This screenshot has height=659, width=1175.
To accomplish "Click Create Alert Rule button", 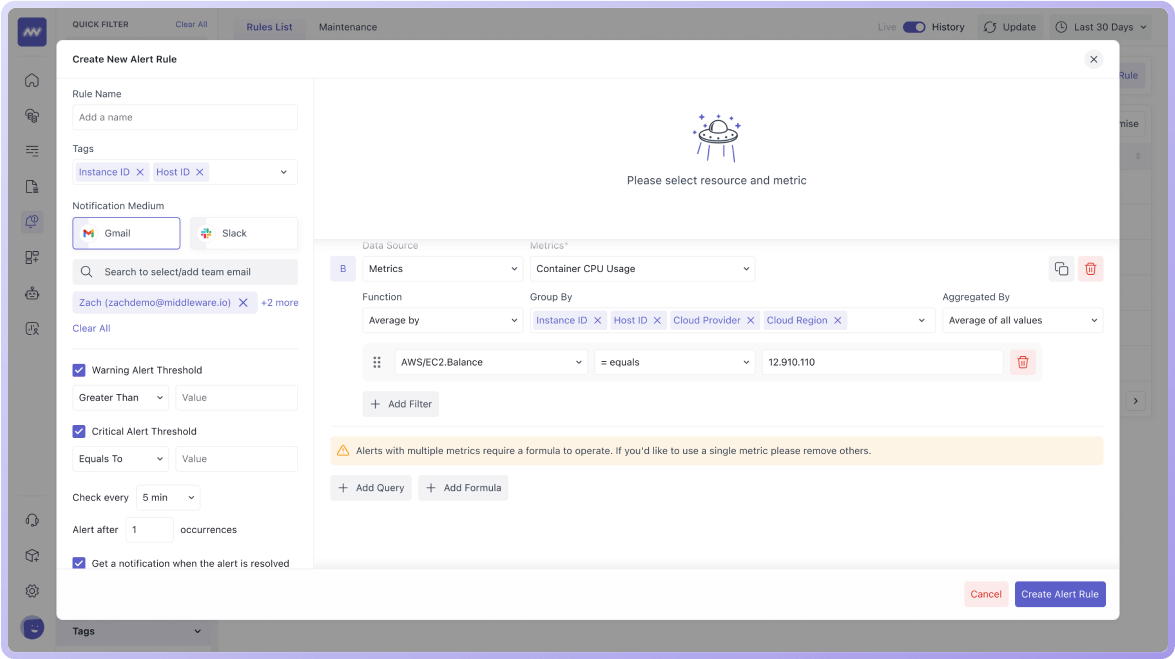I will click(x=1060, y=594).
